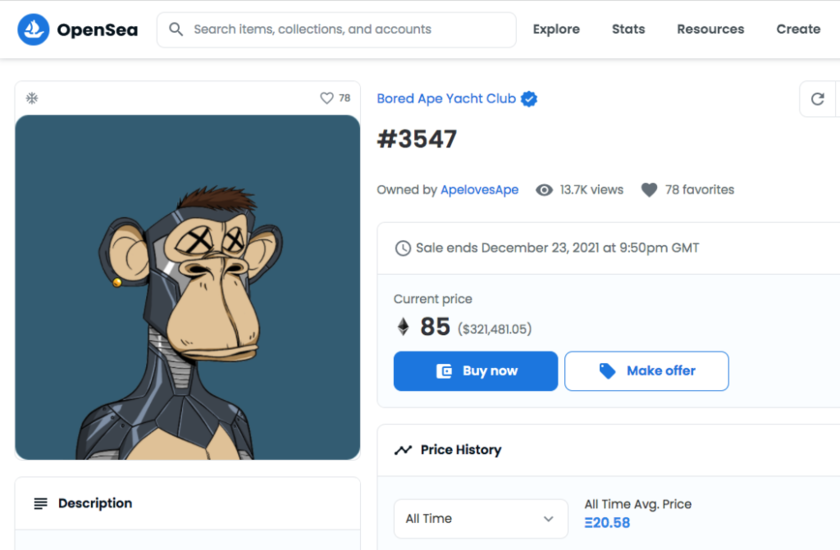This screenshot has height=550, width=840.
Task: Click the snowflake icon above the artwork
Action: tap(32, 98)
